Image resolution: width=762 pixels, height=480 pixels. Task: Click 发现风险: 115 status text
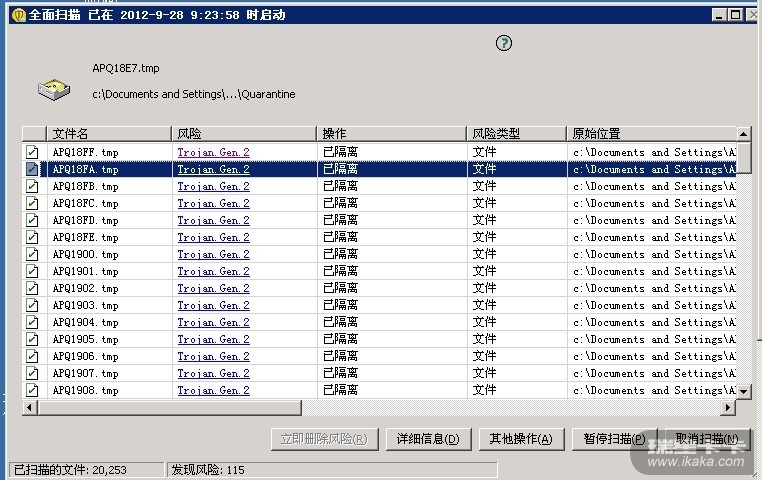pos(208,470)
